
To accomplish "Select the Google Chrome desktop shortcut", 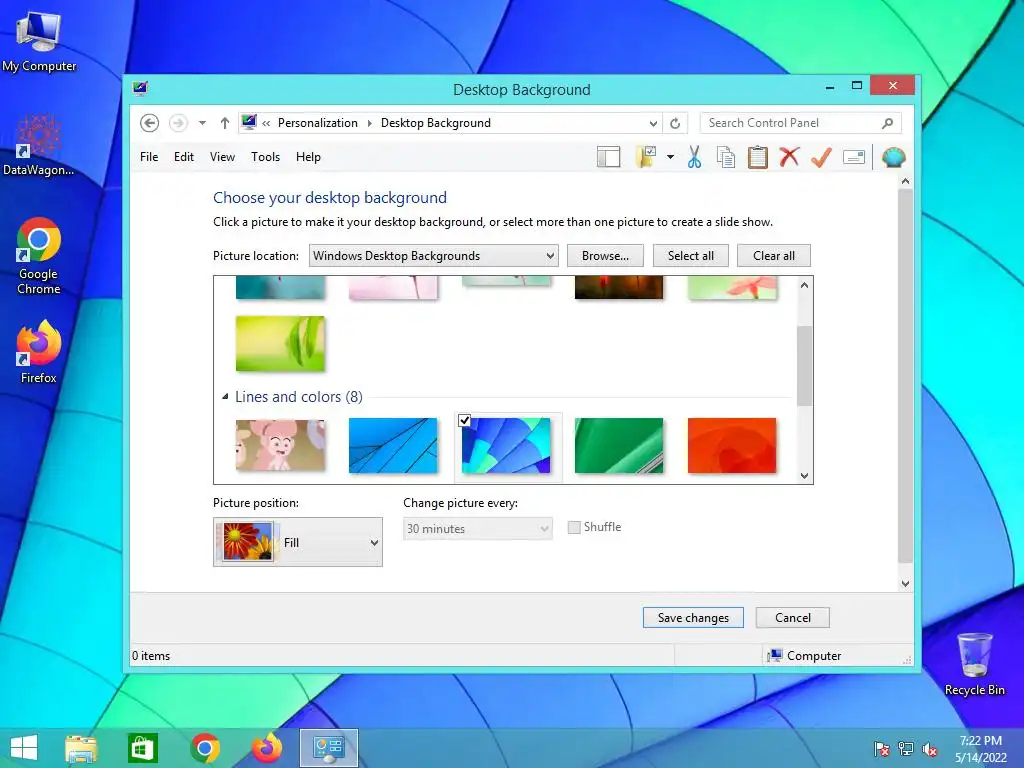I will click(x=39, y=256).
